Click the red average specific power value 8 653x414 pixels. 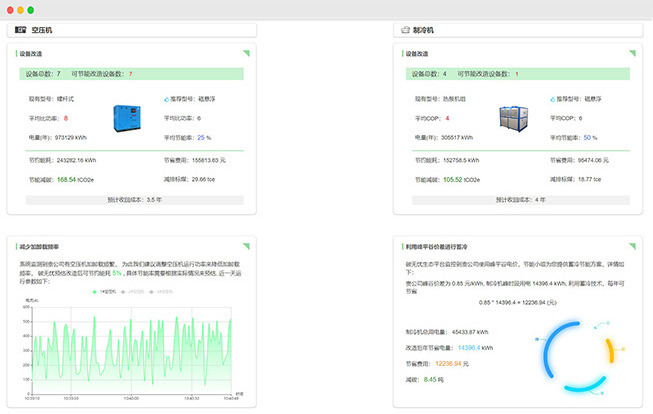[x=66, y=118]
